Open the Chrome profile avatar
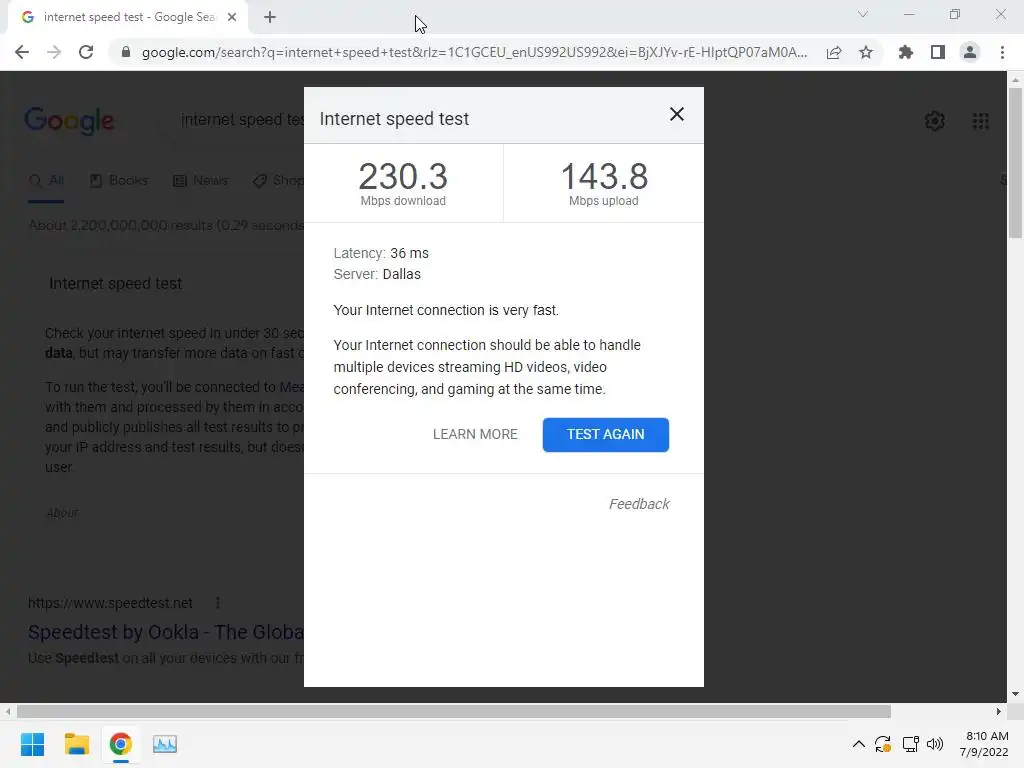This screenshot has width=1024, height=768. [970, 52]
